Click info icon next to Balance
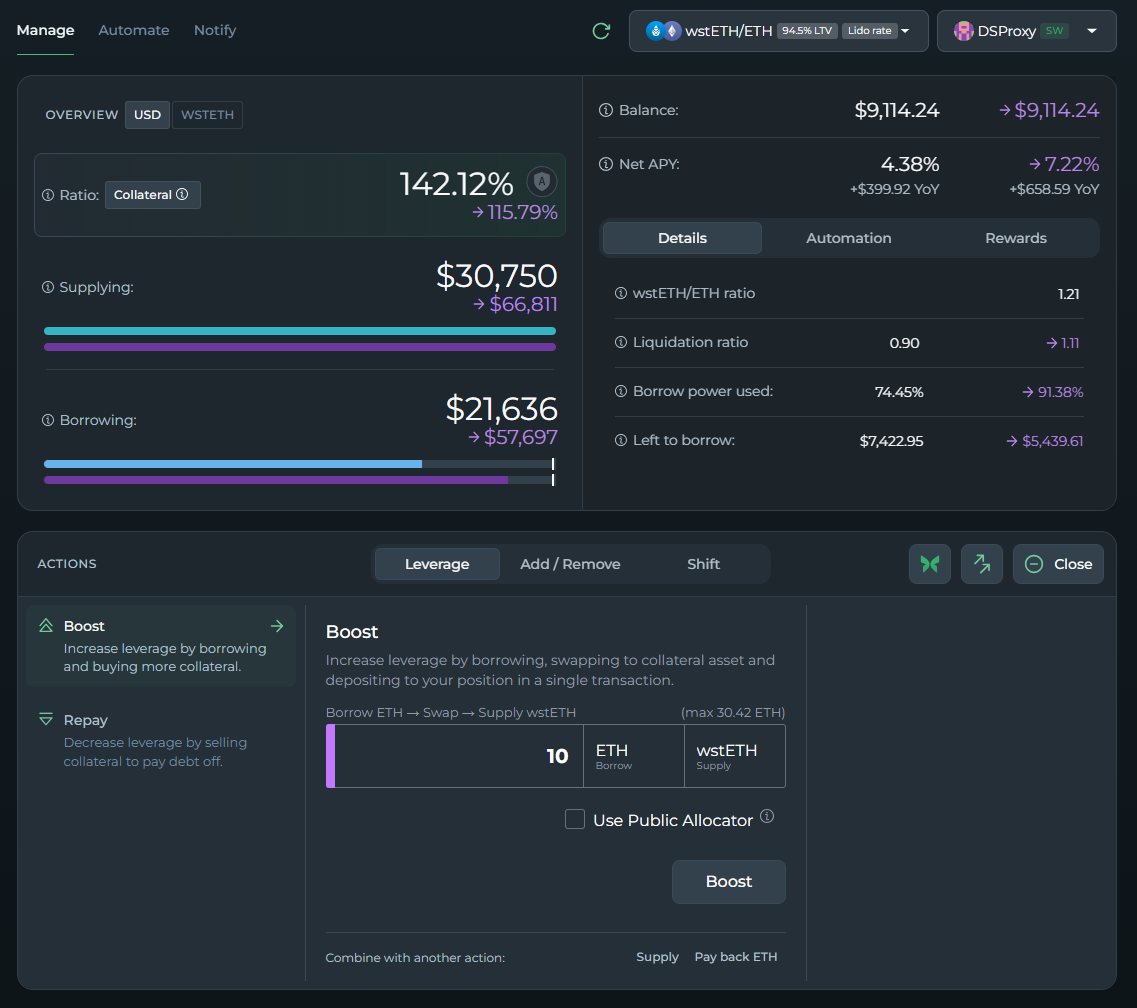 pyautogui.click(x=606, y=110)
